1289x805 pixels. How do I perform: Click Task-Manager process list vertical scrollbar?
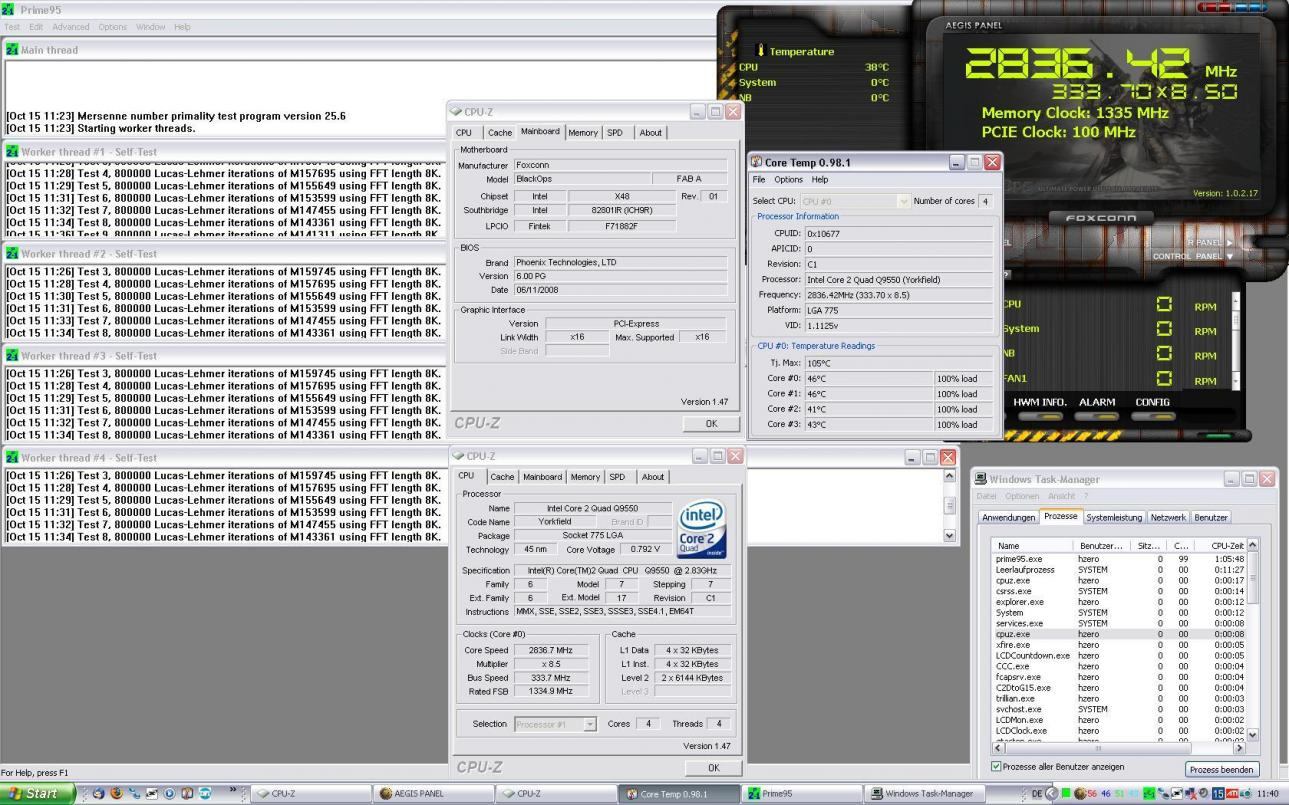coord(1252,640)
